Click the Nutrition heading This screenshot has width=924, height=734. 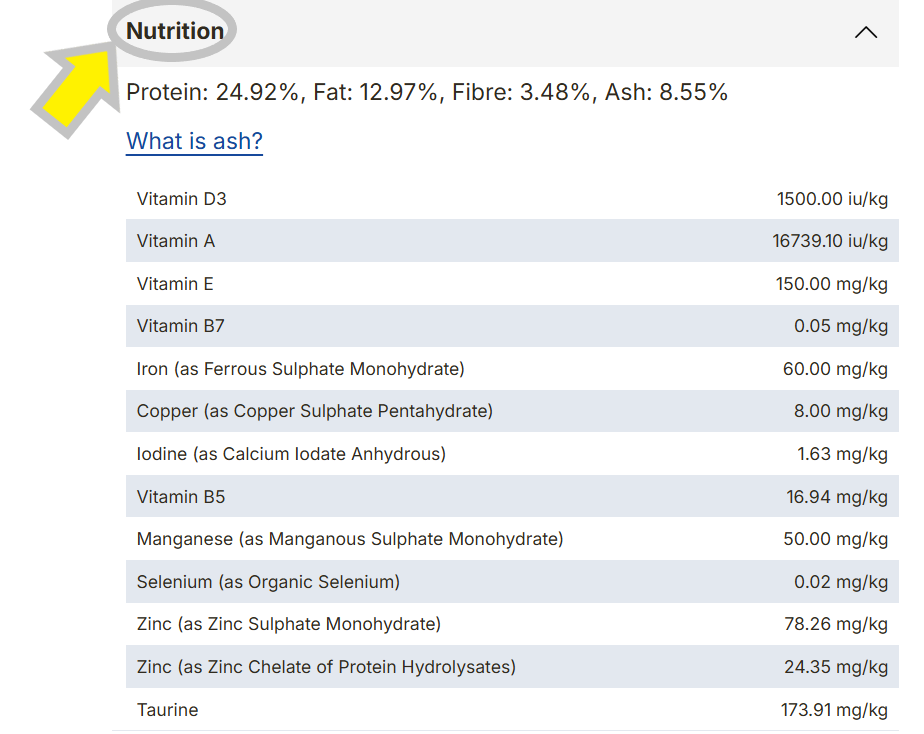pos(175,31)
